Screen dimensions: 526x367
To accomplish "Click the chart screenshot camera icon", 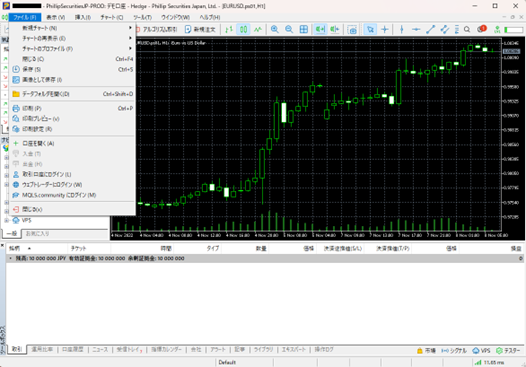I will tap(352, 30).
